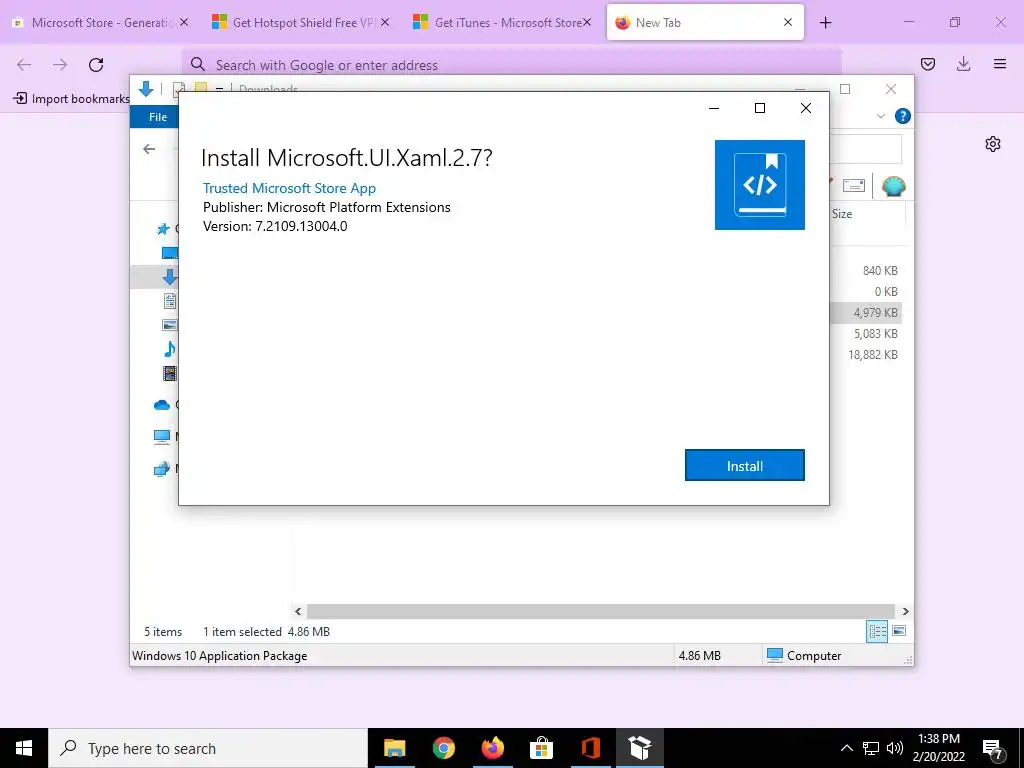Click the Microsoft.UI.Xaml package logo icon
Viewport: 1024px width, 768px height.
click(760, 185)
